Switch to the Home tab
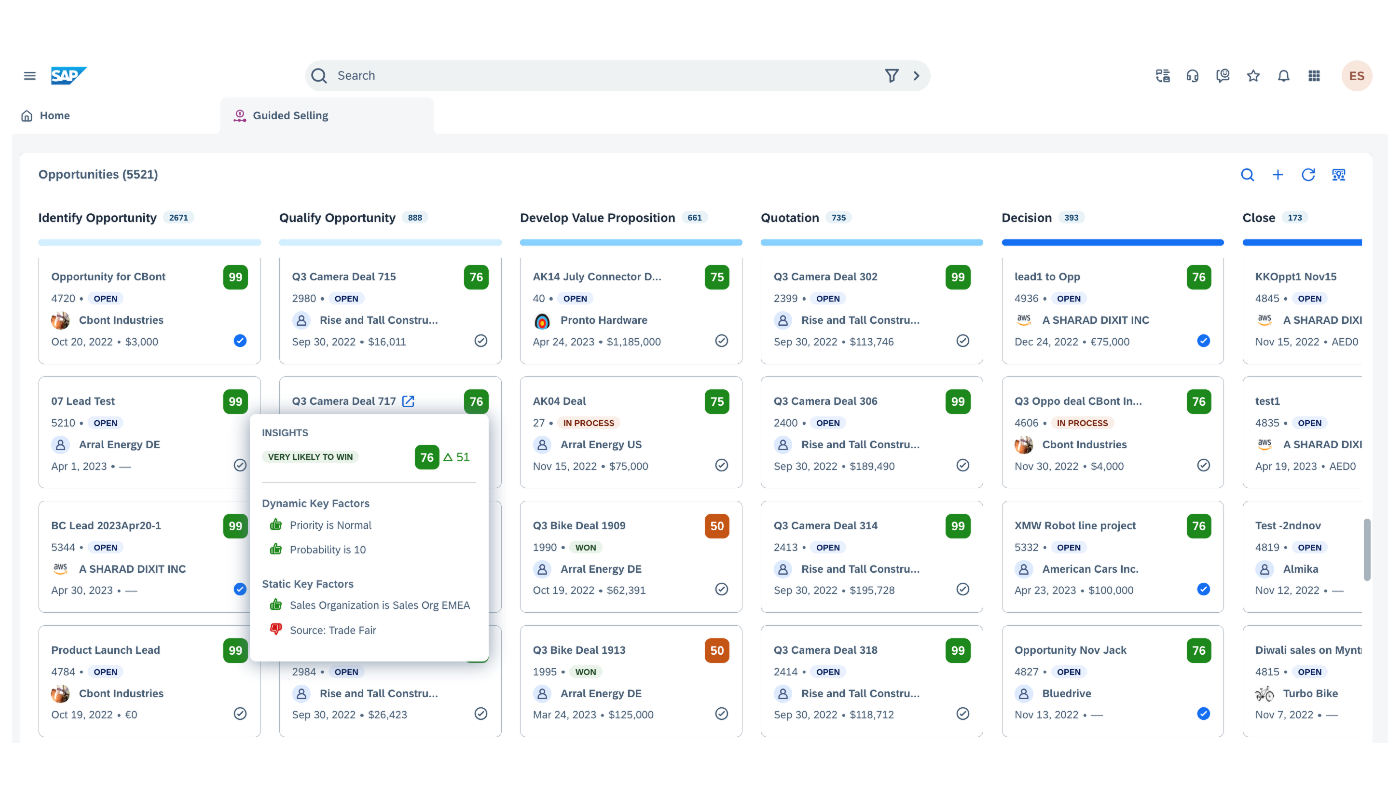 tap(46, 116)
